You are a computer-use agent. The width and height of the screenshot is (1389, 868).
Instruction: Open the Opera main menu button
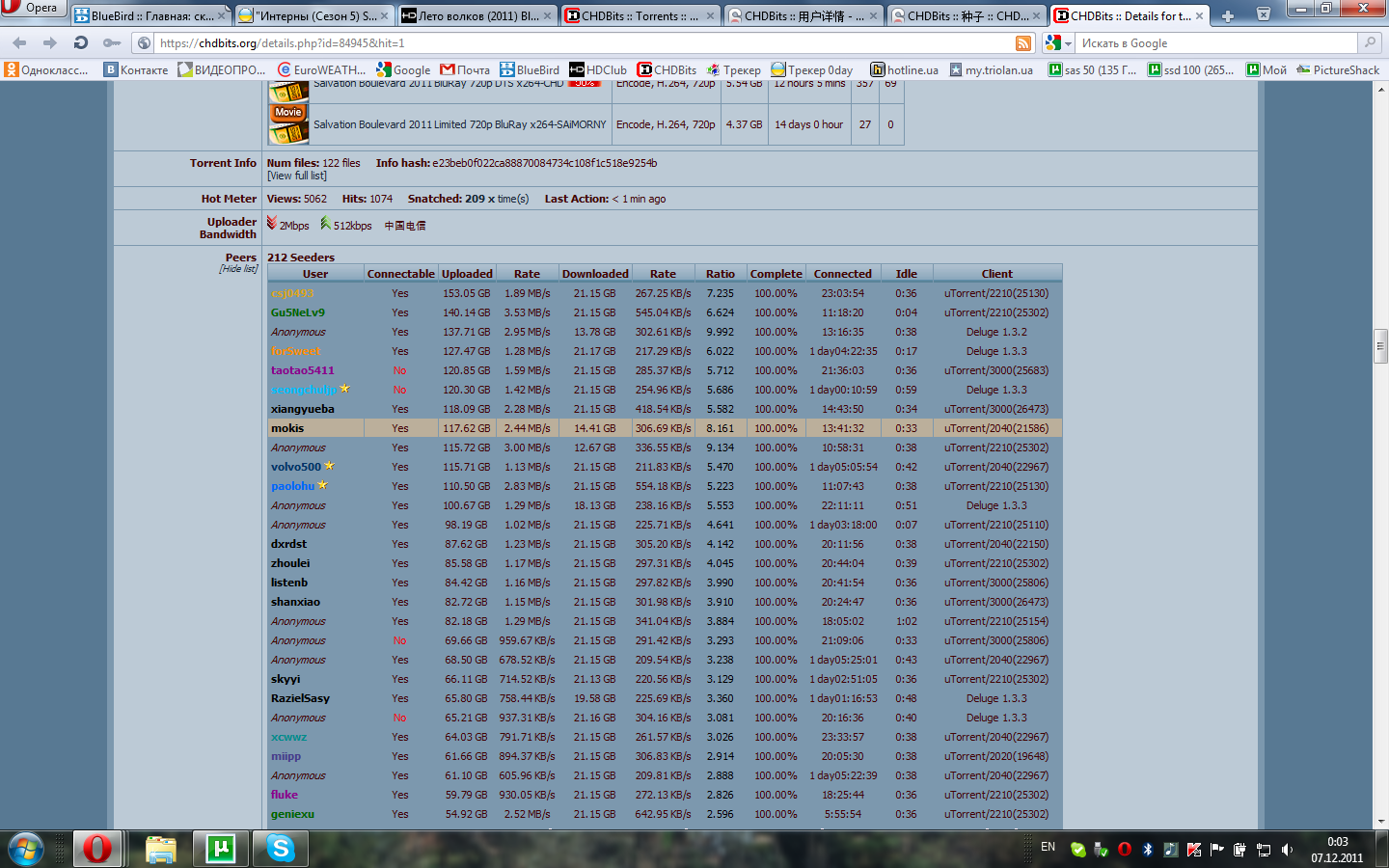(32, 8)
